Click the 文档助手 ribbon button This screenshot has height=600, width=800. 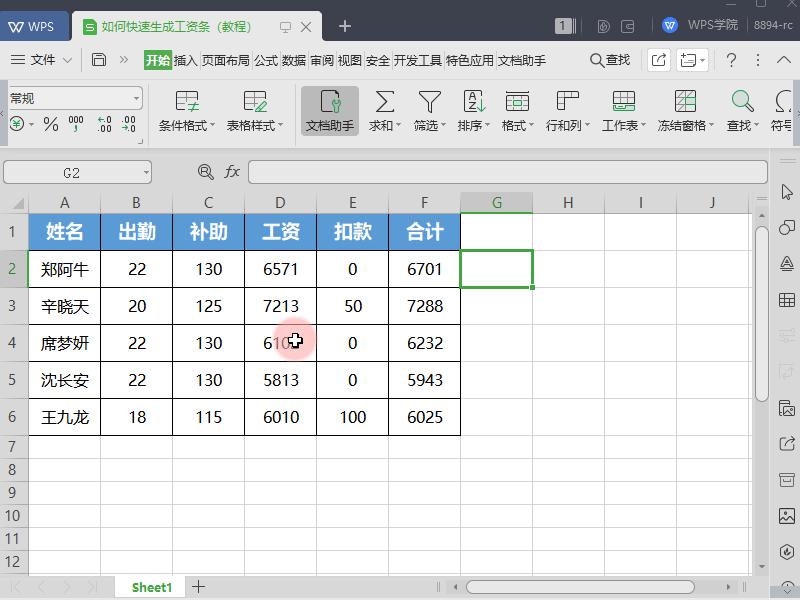(330, 111)
